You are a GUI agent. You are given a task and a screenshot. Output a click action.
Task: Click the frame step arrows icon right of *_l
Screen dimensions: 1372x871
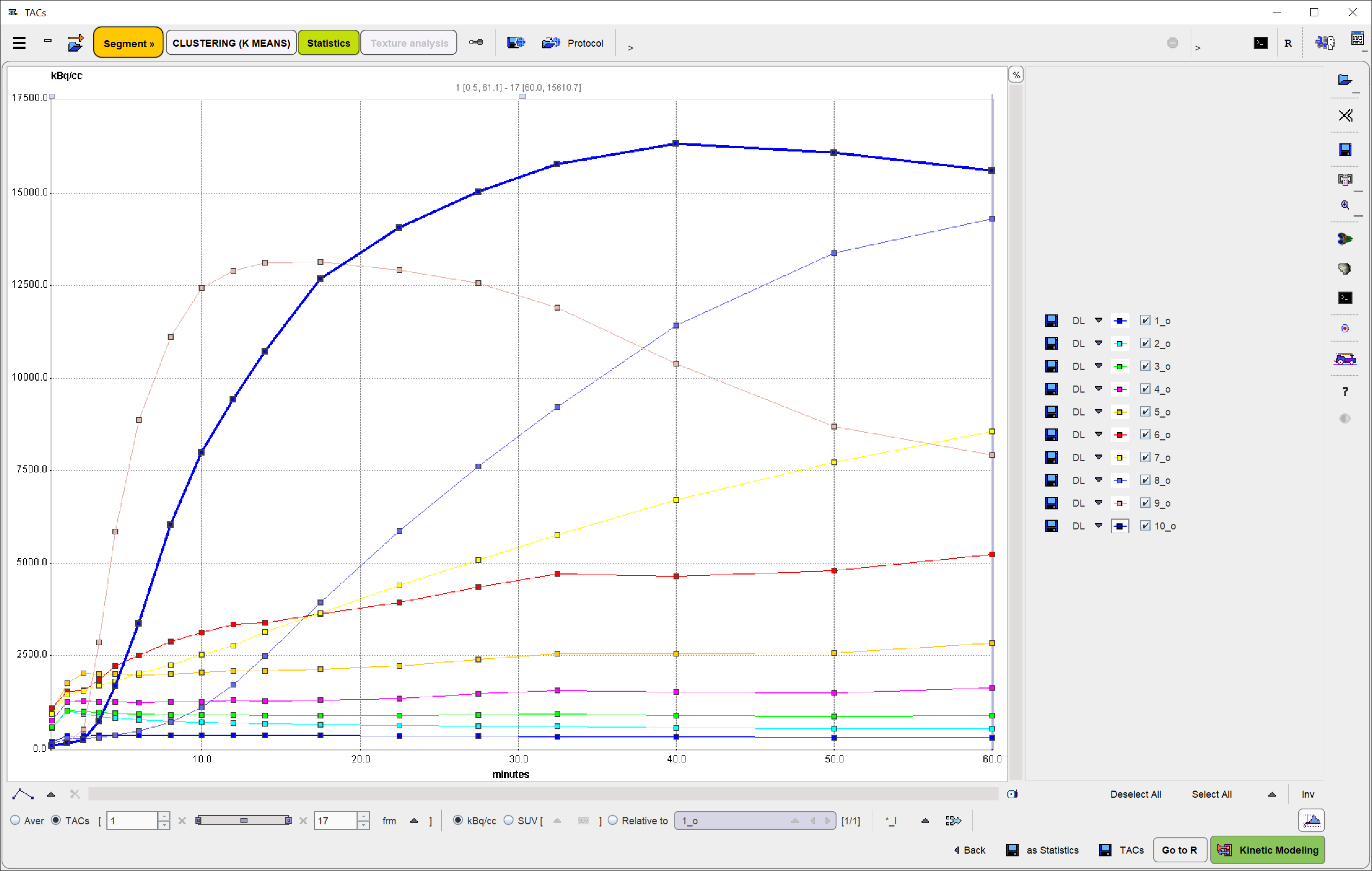[x=953, y=820]
